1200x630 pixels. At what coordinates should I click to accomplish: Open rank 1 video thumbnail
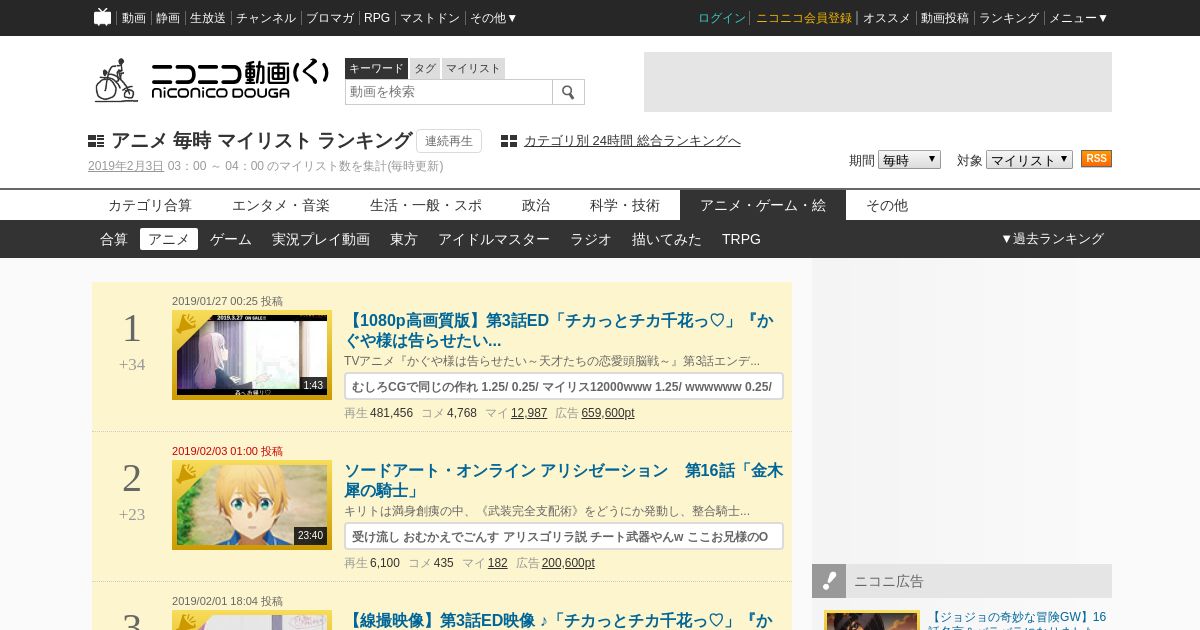tap(252, 355)
